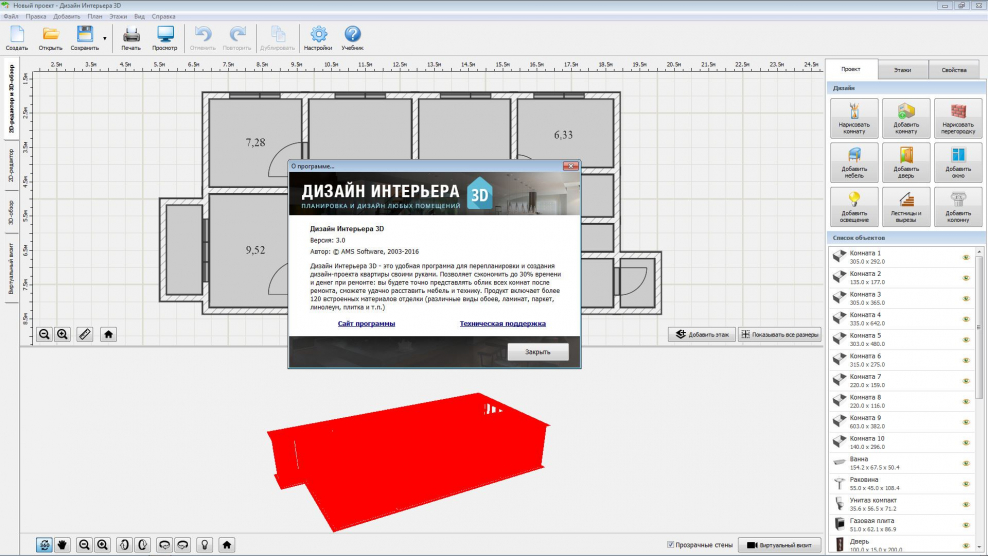The width and height of the screenshot is (988, 556).
Task: Click the Отменить undo arrow icon
Action: pyautogui.click(x=202, y=38)
